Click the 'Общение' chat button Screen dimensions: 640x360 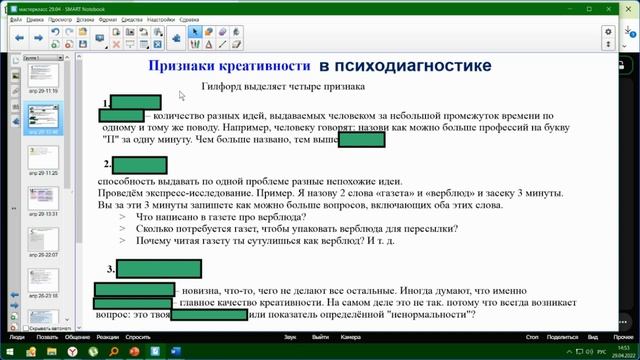click(x=77, y=337)
